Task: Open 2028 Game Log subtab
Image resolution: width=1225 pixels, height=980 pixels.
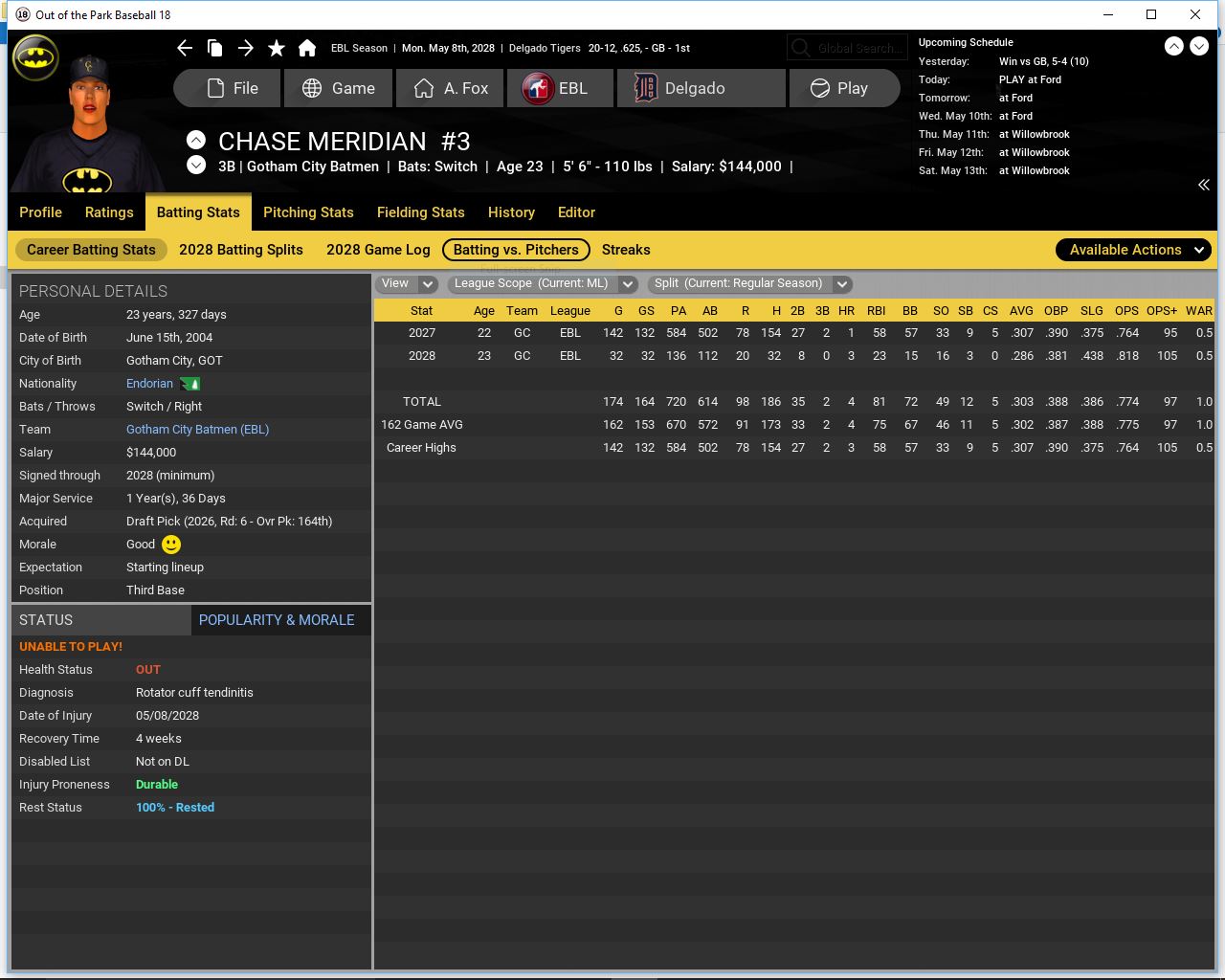Action: (378, 250)
